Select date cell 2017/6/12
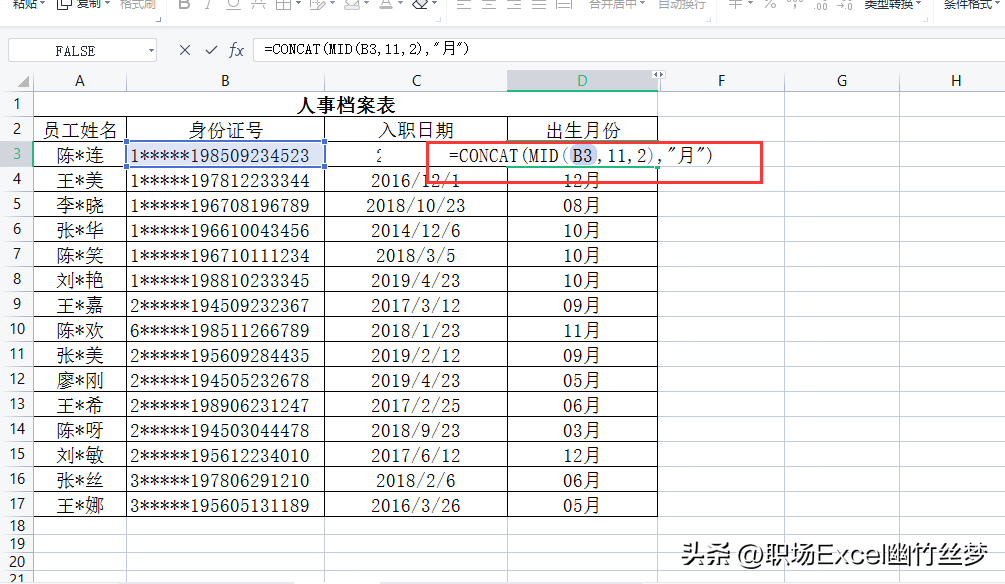1005x584 pixels. coord(416,455)
